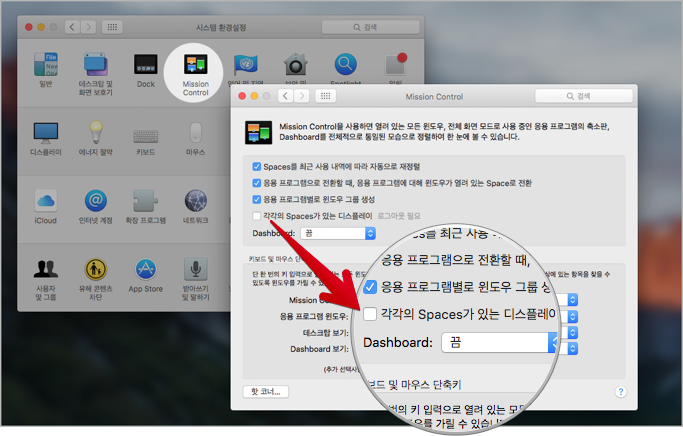Open 마우스 (Mouse) preferences

tap(196, 133)
